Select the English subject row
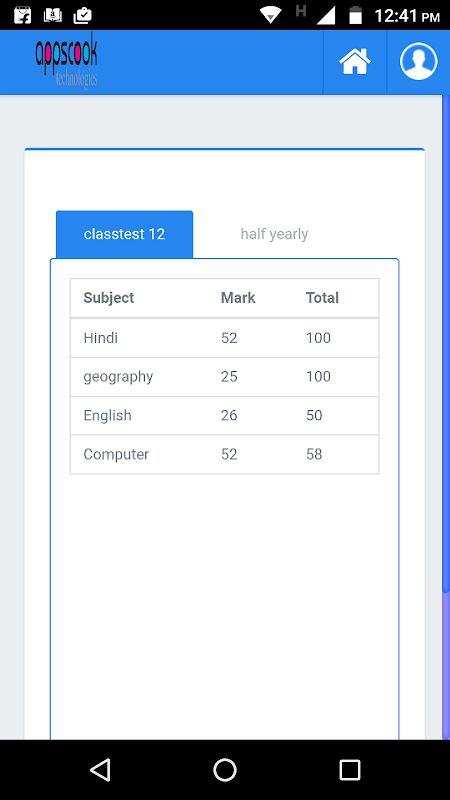This screenshot has height=800, width=450. pyautogui.click(x=224, y=415)
